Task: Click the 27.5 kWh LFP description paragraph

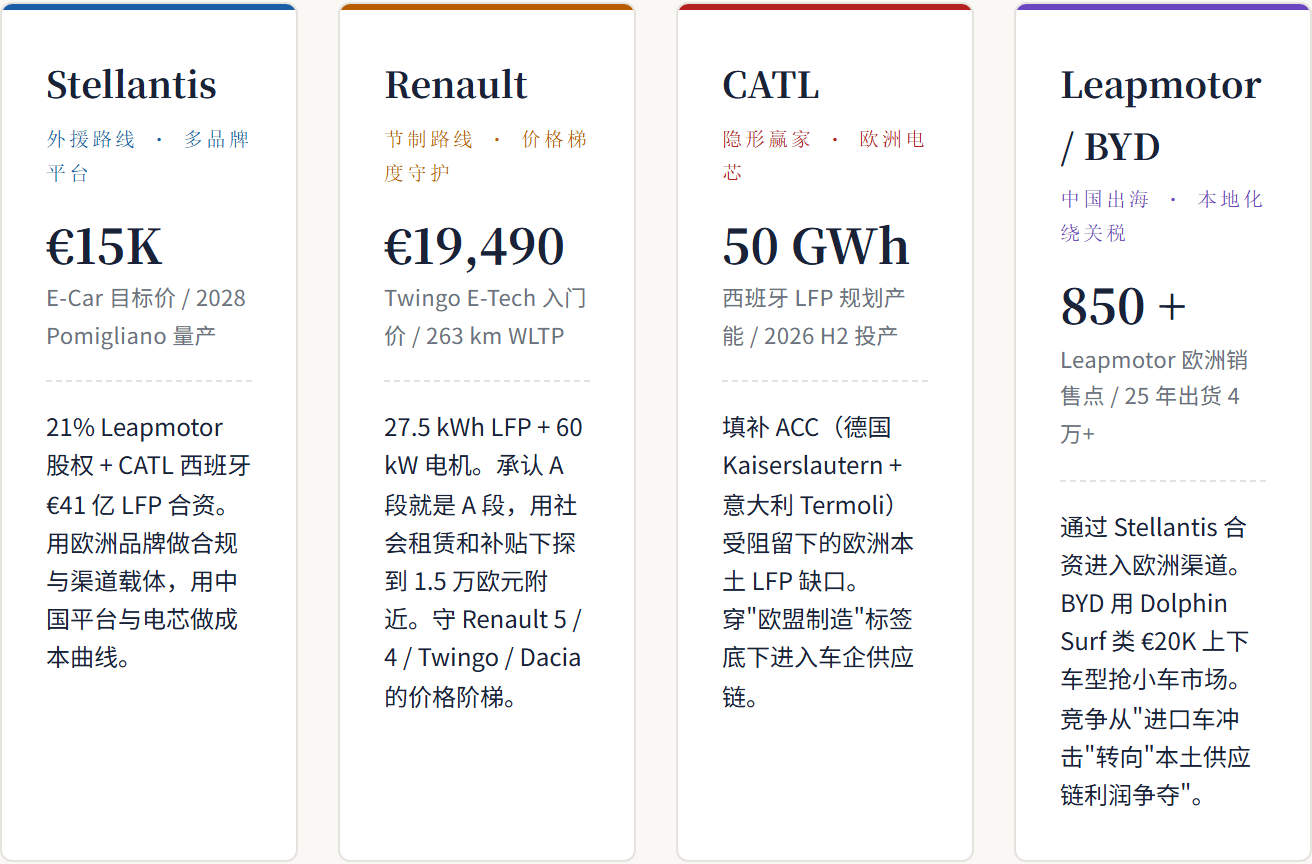Action: pyautogui.click(x=484, y=562)
